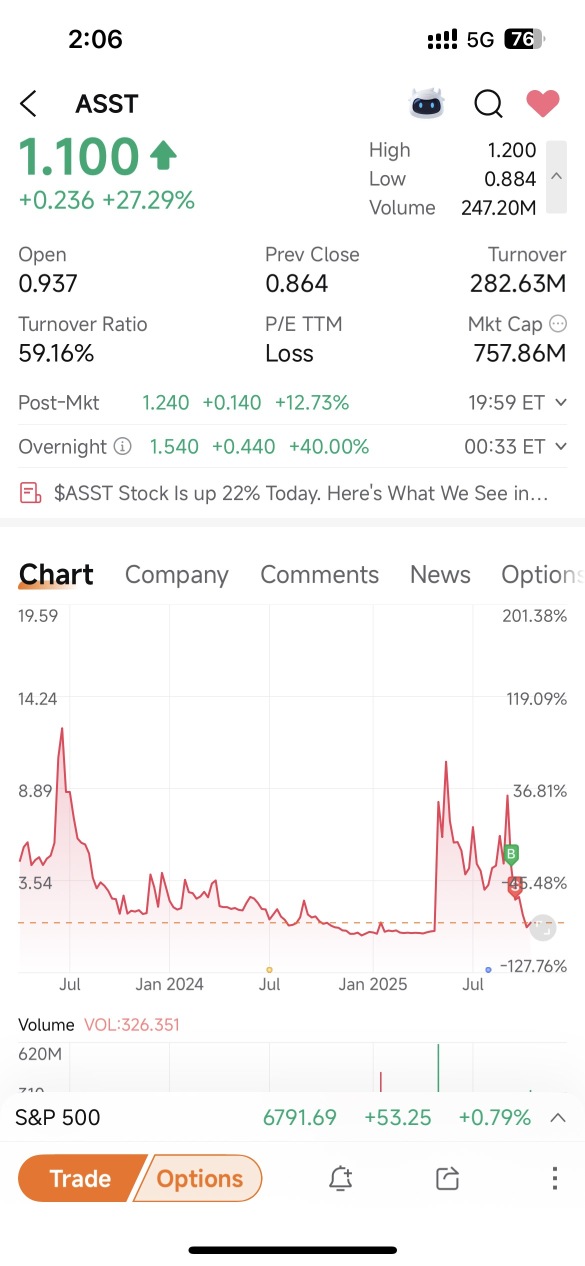Expand the S&P 500 index bar chevron

click(x=558, y=1118)
